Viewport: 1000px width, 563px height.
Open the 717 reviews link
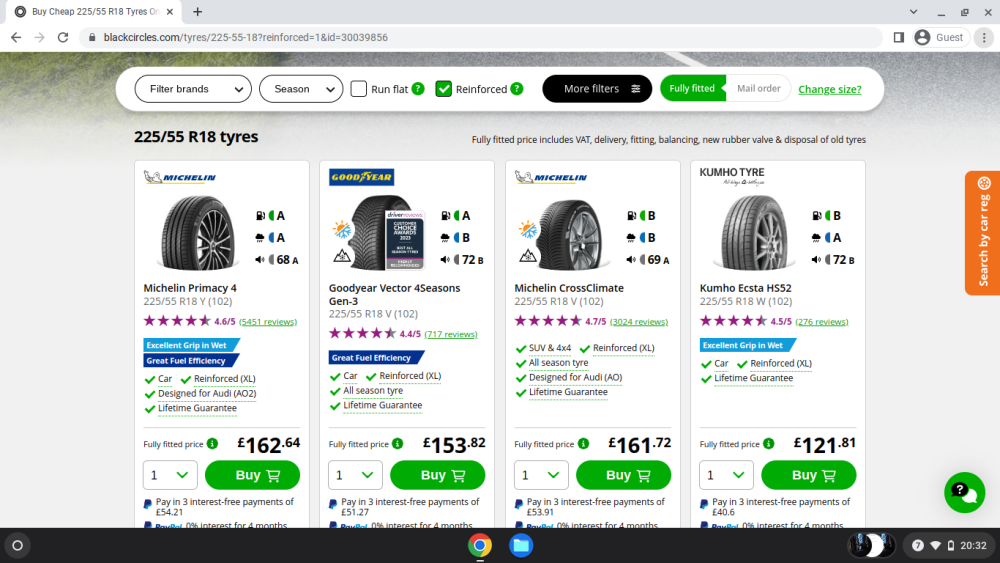point(451,334)
